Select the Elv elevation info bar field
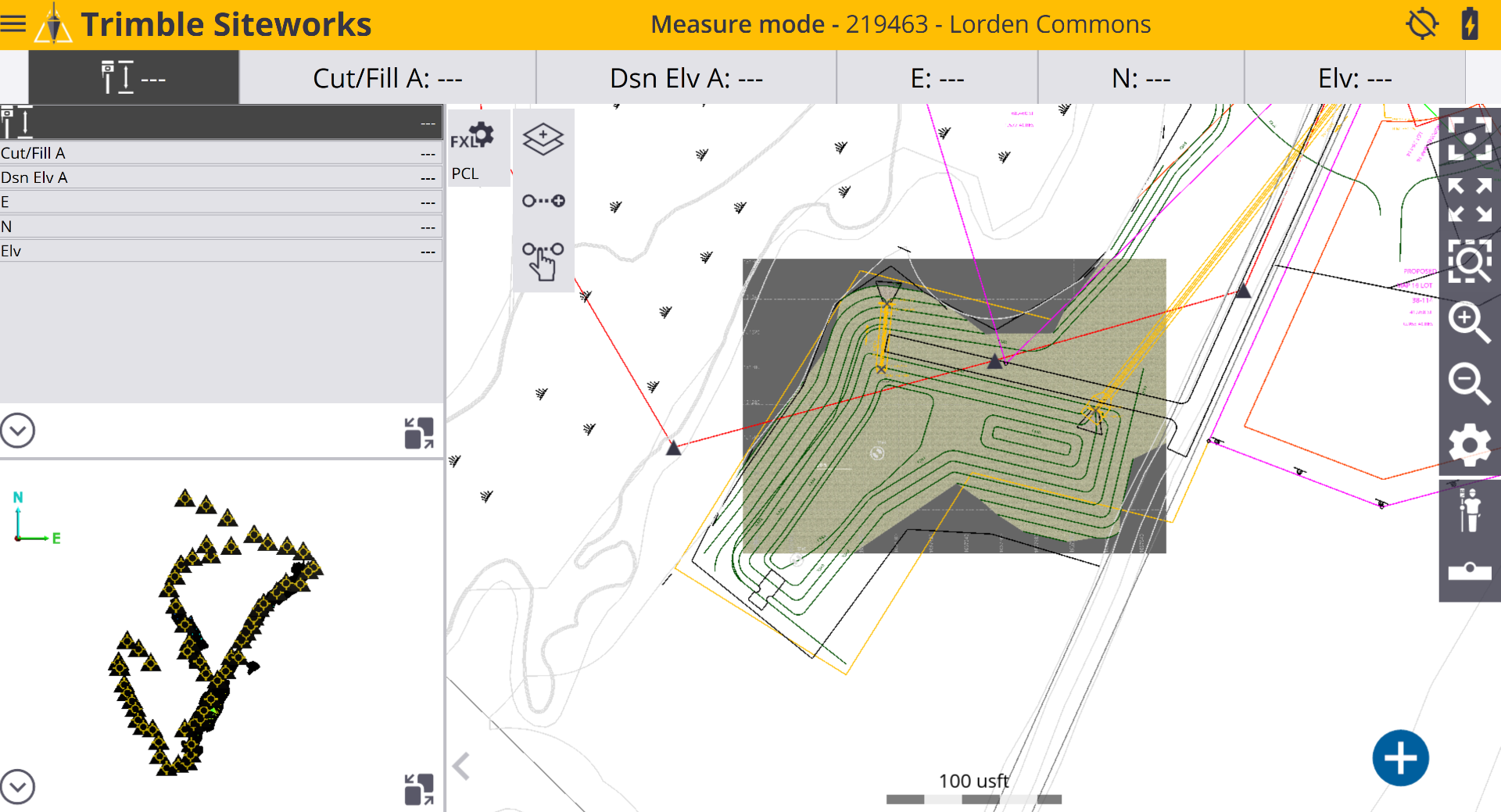The height and width of the screenshot is (812, 1501). (1355, 77)
